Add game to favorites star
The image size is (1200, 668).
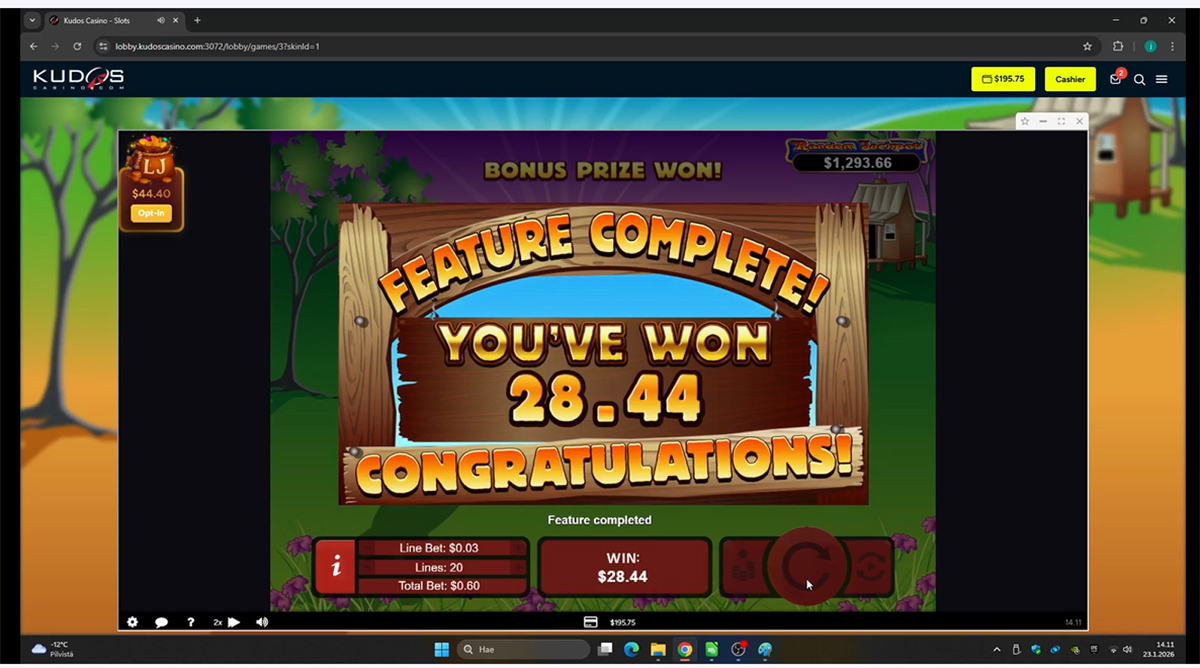coord(1025,121)
